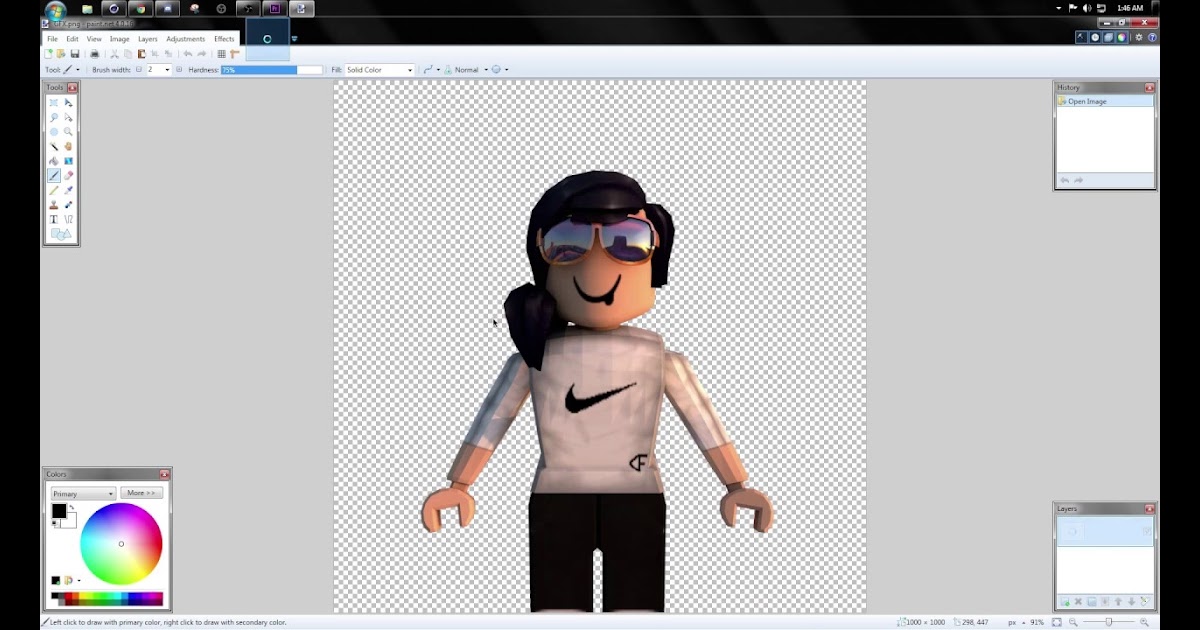The height and width of the screenshot is (630, 1200).
Task: Toggle the Tools window button at top right
Action: point(1081,37)
